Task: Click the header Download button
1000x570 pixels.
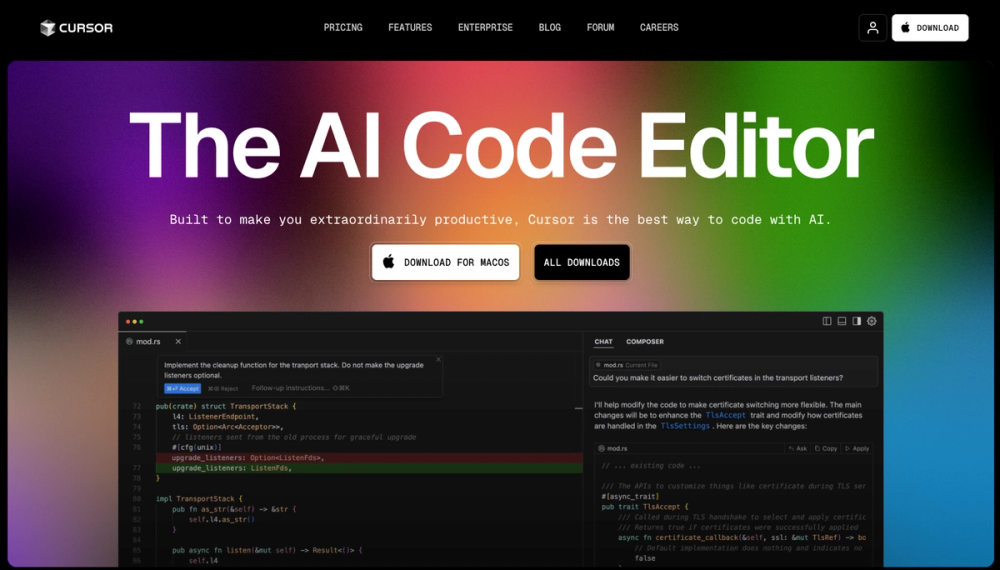Action: pos(930,28)
